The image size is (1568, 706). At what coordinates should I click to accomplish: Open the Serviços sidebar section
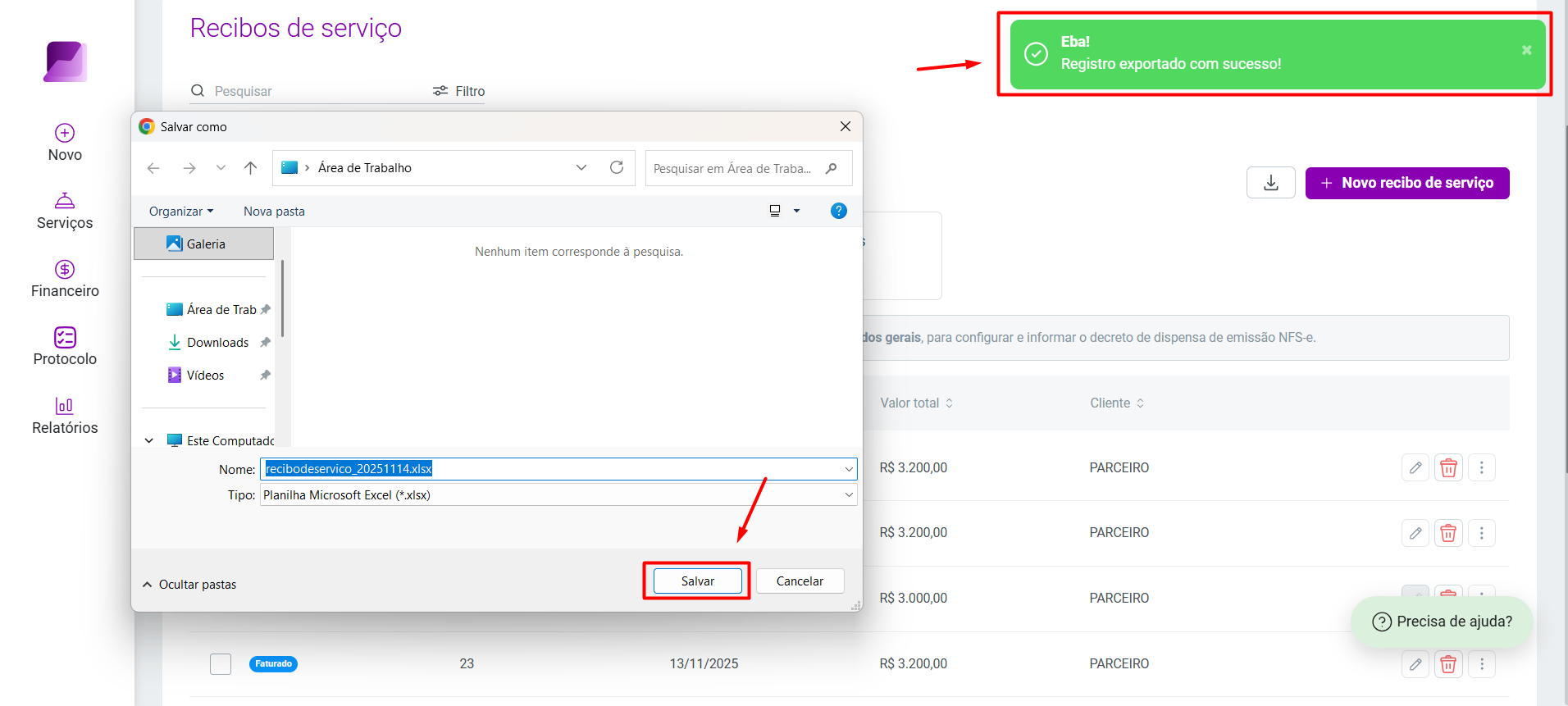(65, 211)
